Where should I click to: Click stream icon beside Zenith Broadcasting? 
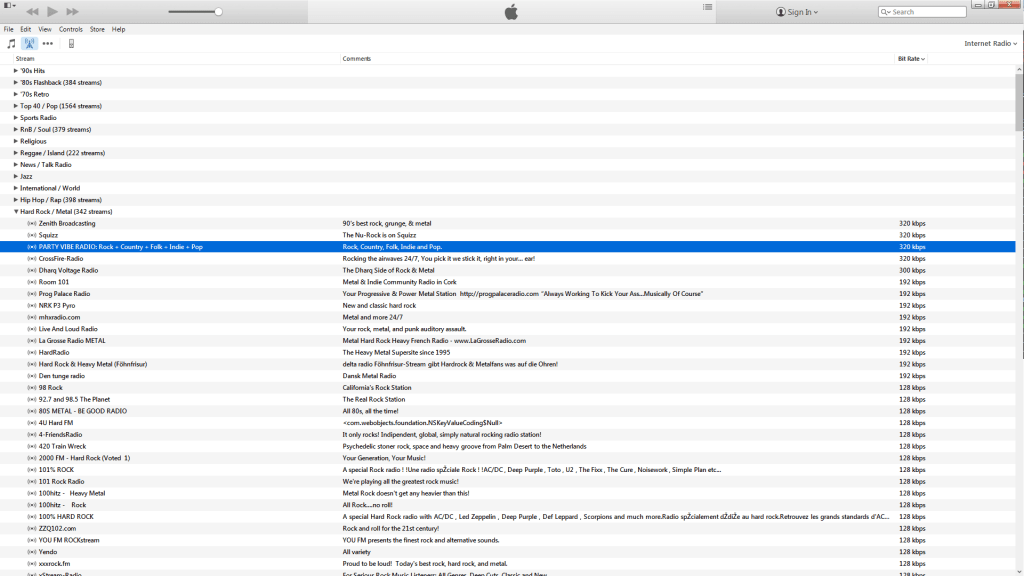(x=31, y=223)
